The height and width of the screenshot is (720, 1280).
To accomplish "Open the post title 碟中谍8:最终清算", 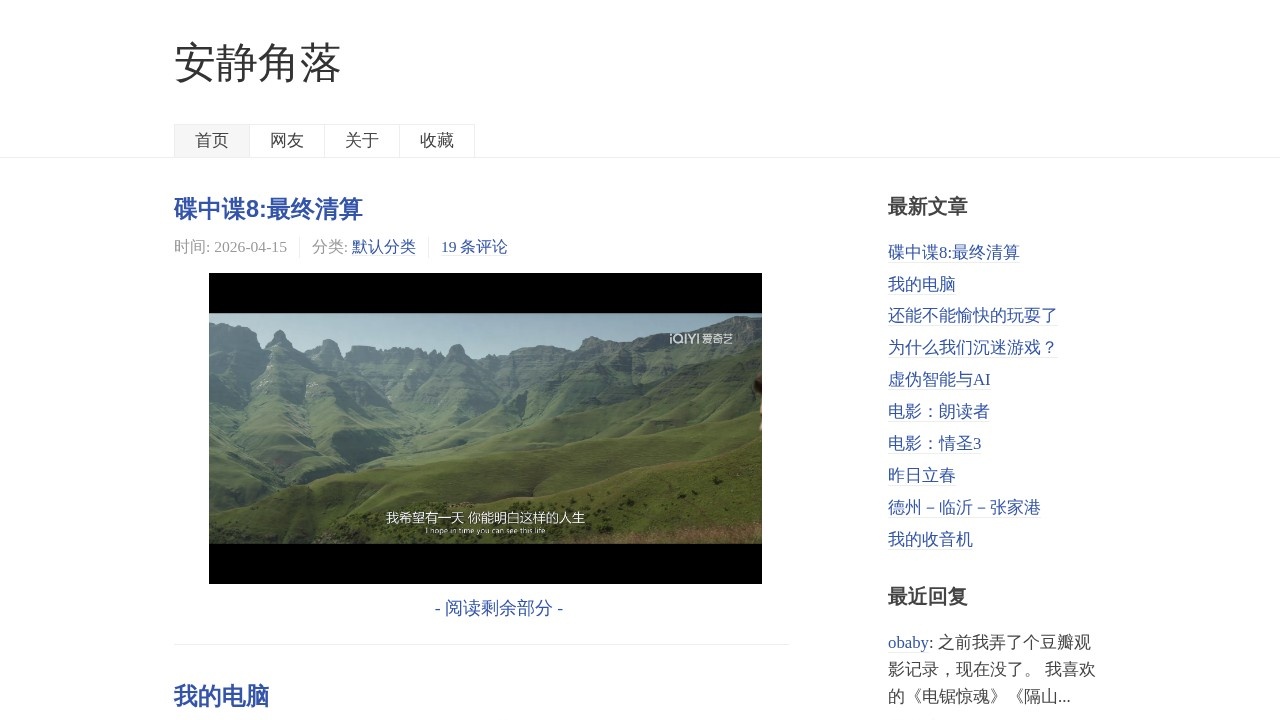I will (x=268, y=209).
